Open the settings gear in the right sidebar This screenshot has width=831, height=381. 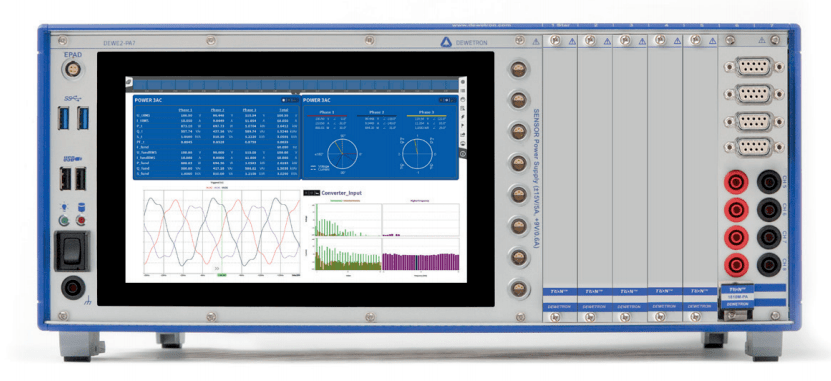pyautogui.click(x=463, y=82)
